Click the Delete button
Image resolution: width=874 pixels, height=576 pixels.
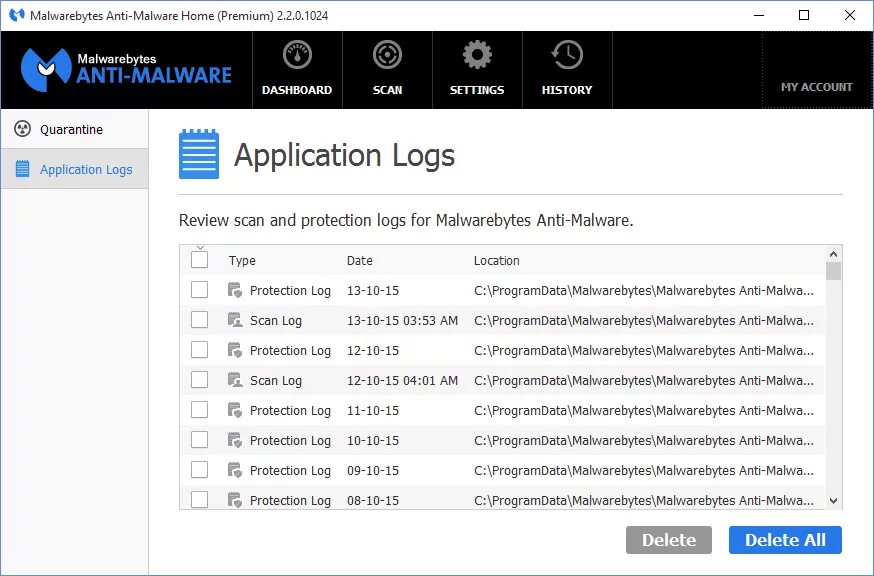pyautogui.click(x=668, y=540)
